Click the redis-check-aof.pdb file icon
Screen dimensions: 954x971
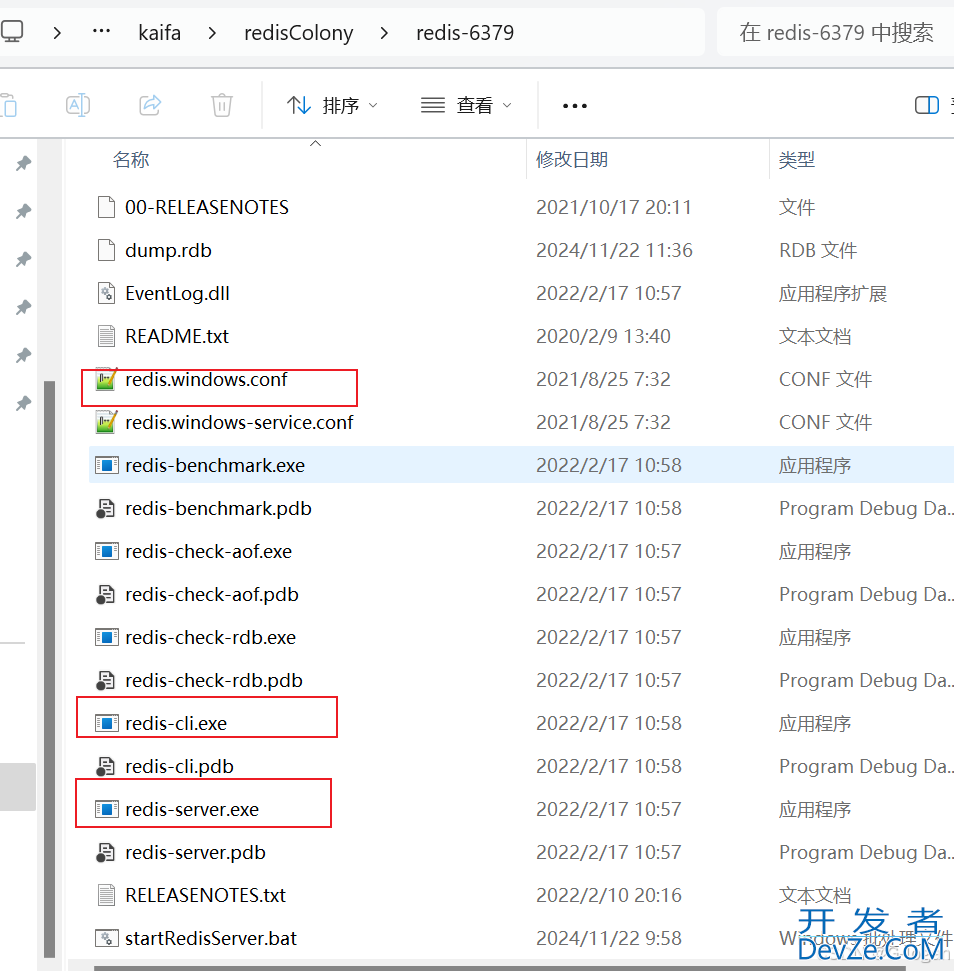(105, 594)
